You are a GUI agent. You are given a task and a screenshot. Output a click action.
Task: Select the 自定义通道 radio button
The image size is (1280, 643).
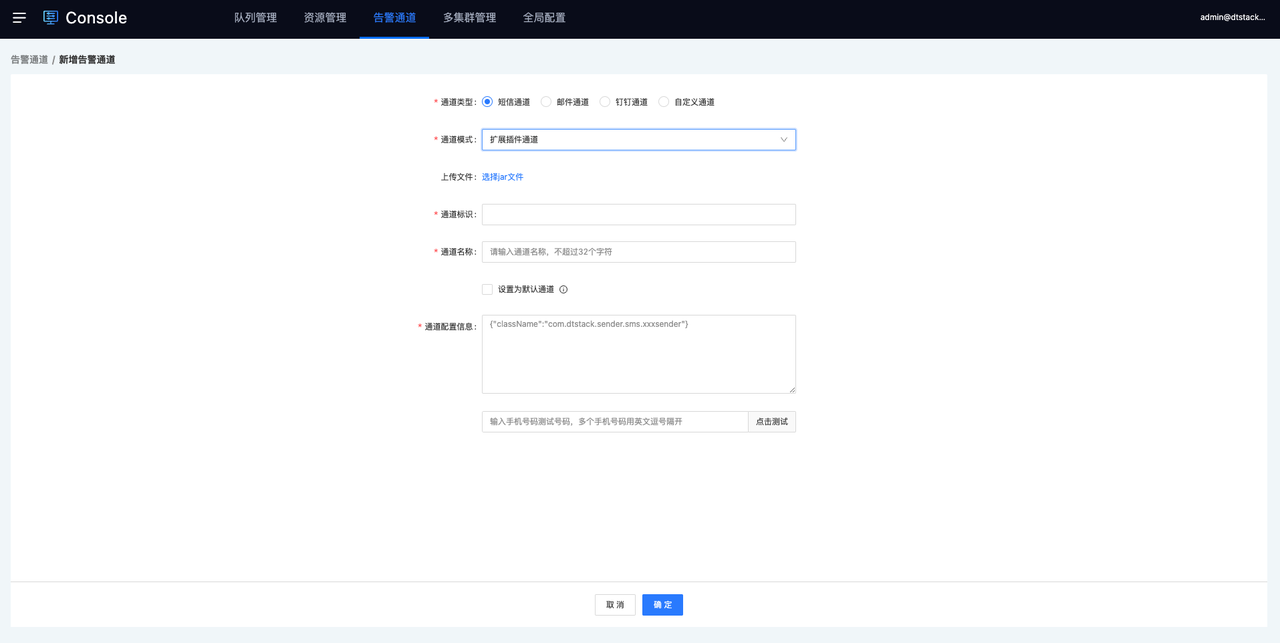click(664, 102)
